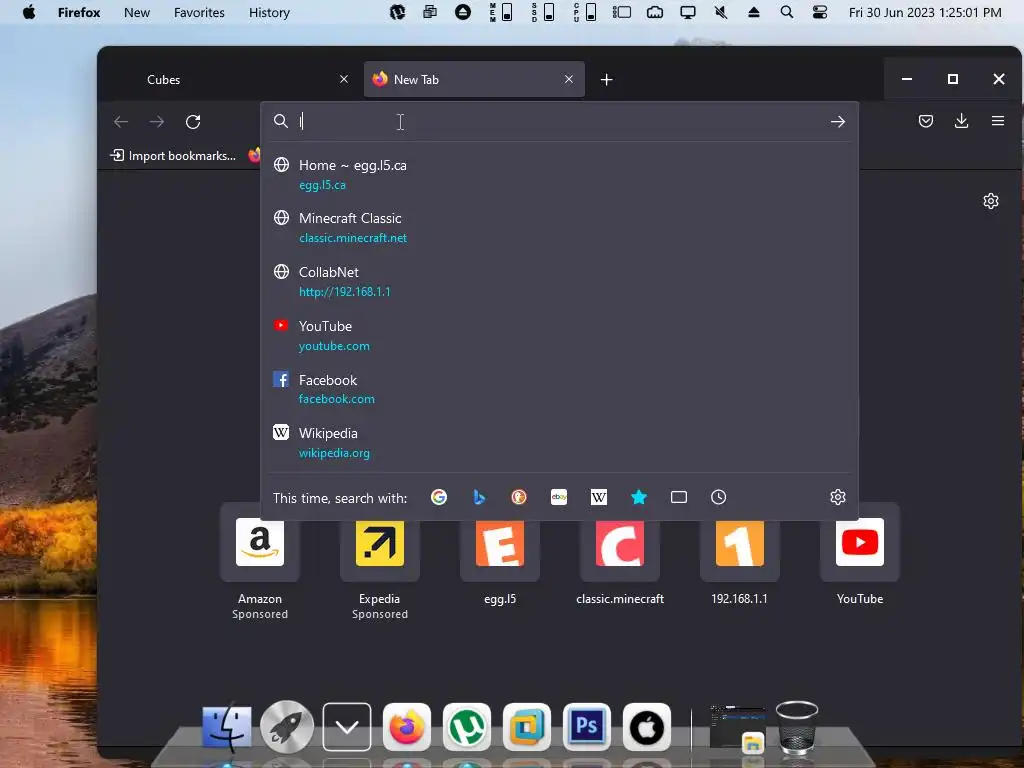Image resolution: width=1024 pixels, height=768 pixels.
Task: Search with Wikipedia this time
Action: [x=599, y=498]
